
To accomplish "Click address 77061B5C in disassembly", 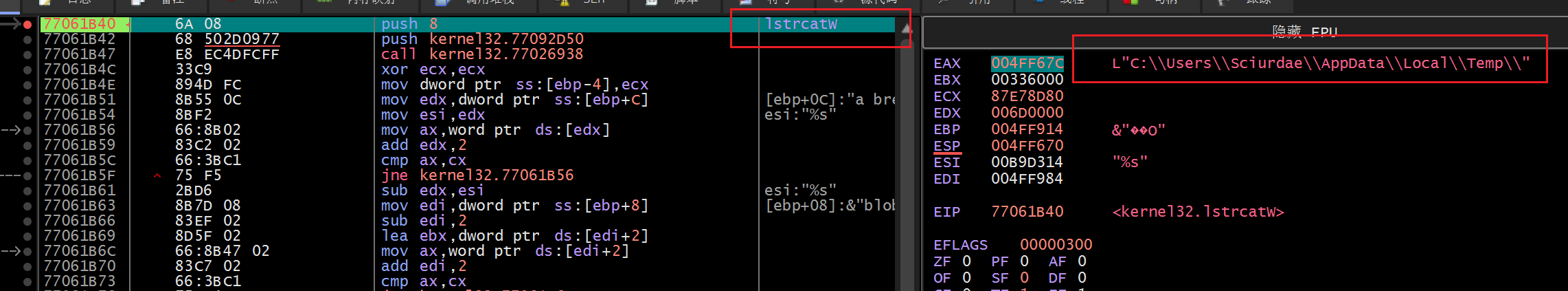I will [x=80, y=160].
